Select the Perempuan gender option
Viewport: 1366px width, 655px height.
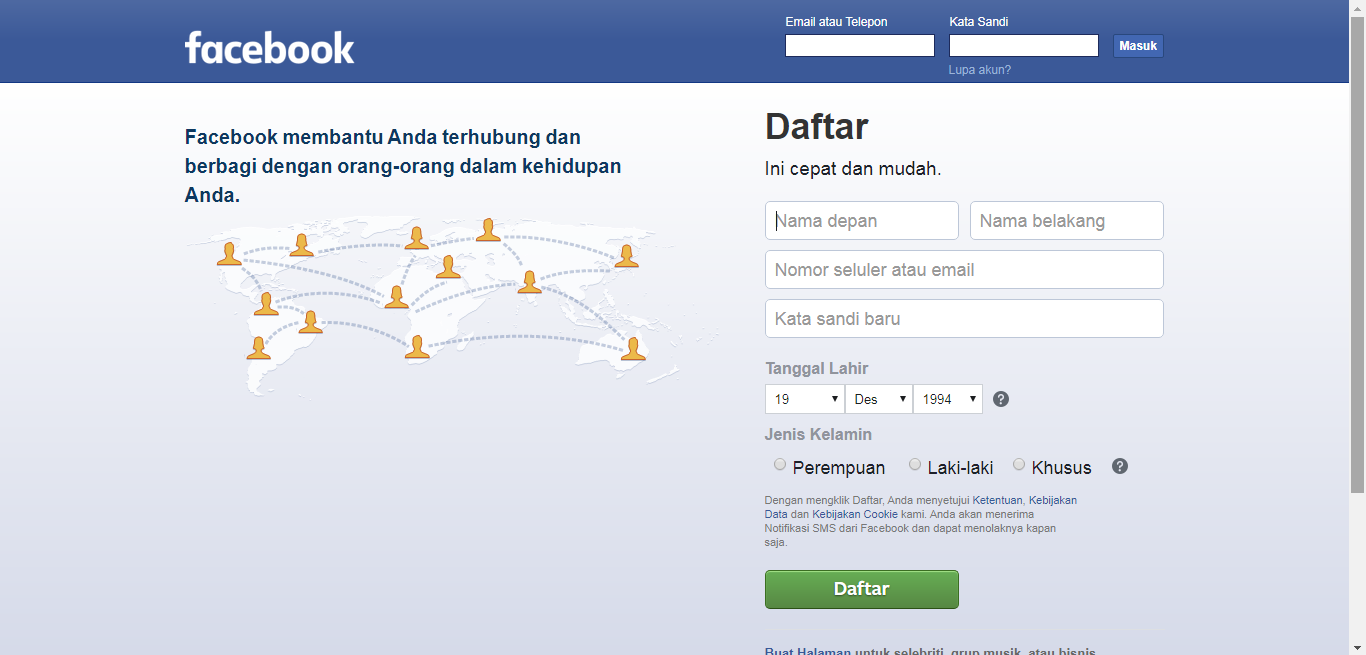coord(780,464)
